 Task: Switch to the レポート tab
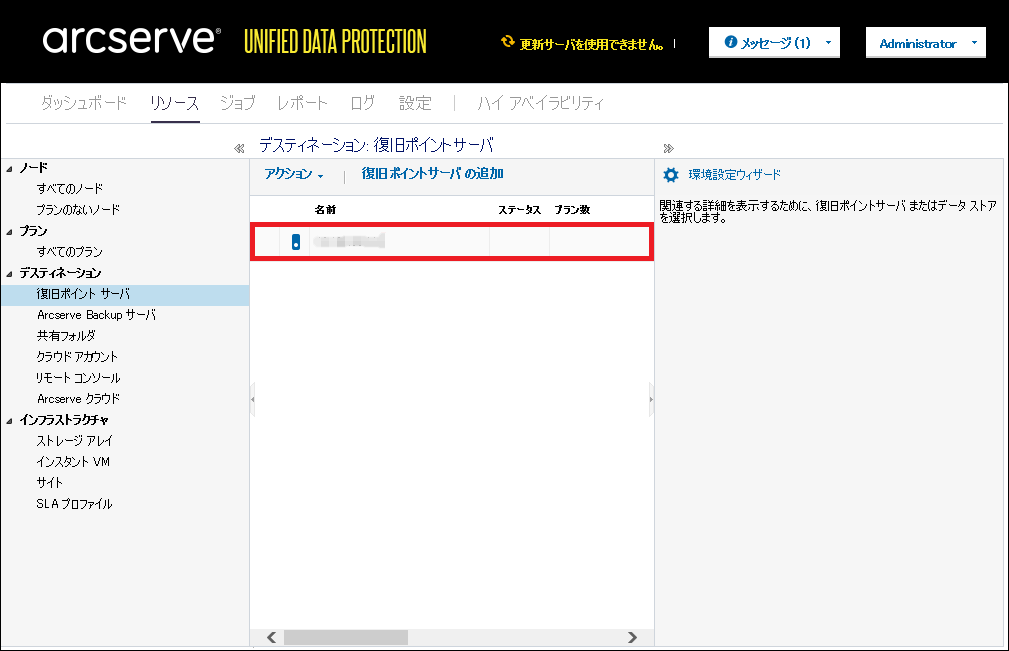coord(302,103)
